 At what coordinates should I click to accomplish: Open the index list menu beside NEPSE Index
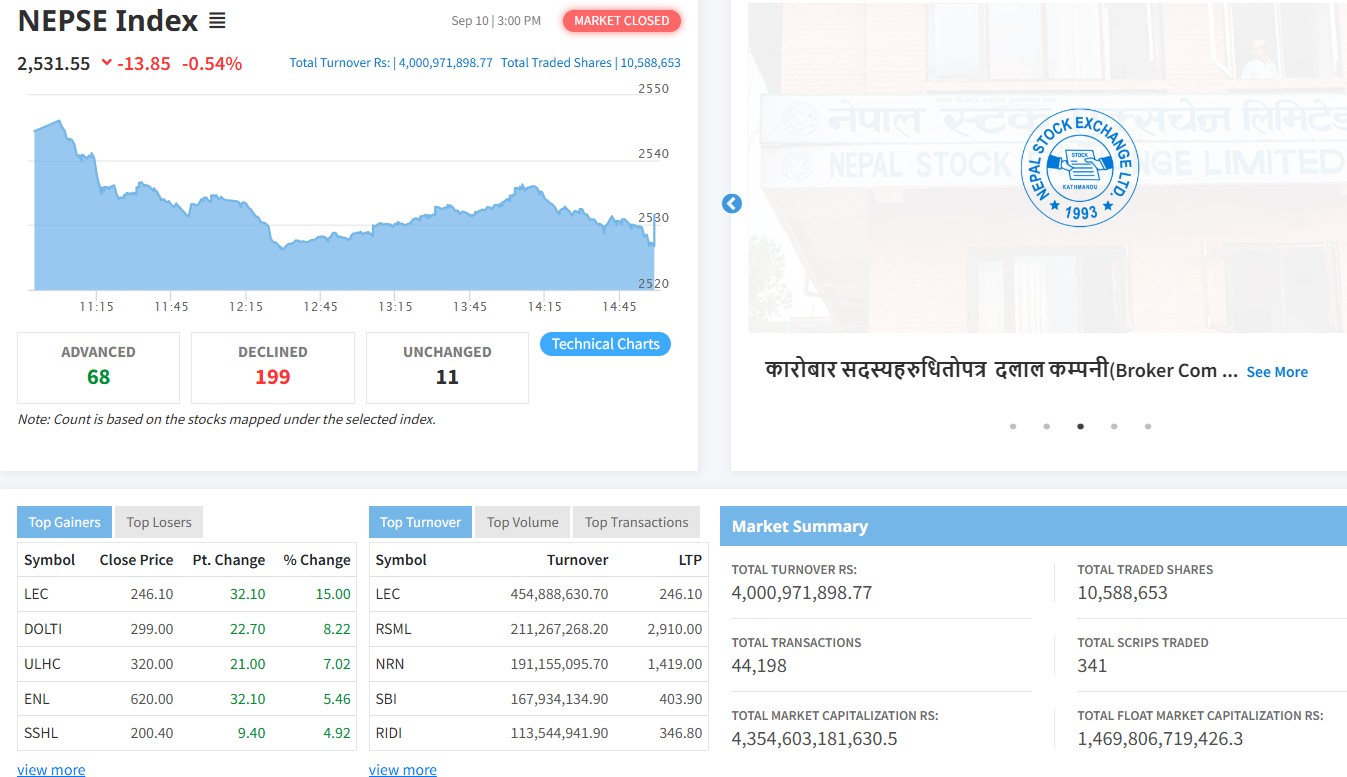point(217,21)
